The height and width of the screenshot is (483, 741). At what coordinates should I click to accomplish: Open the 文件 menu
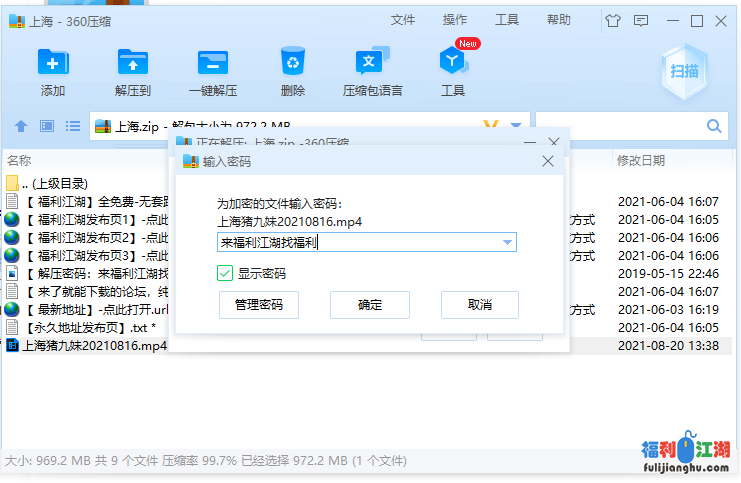[x=403, y=20]
